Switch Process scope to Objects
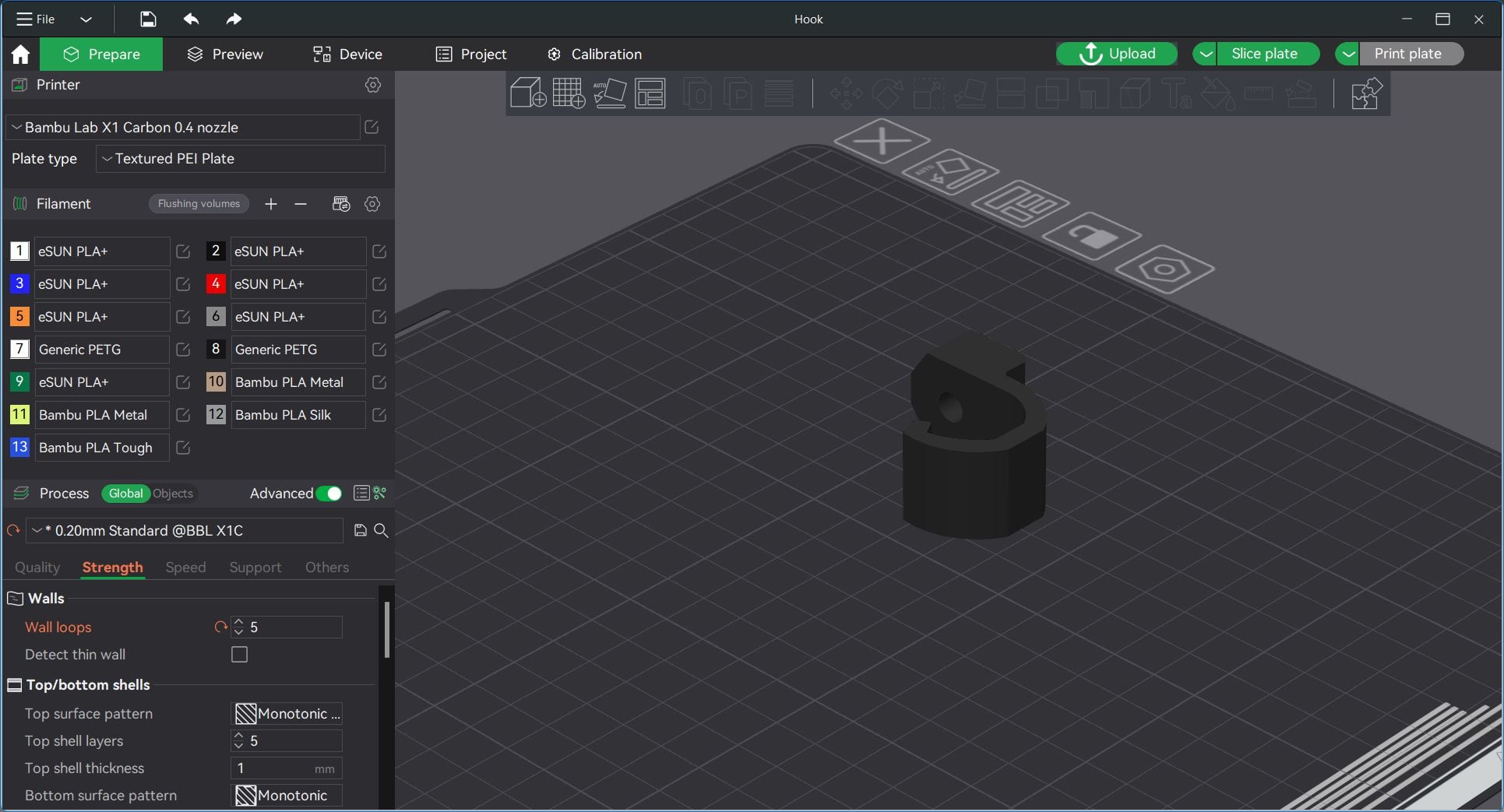 (173, 493)
